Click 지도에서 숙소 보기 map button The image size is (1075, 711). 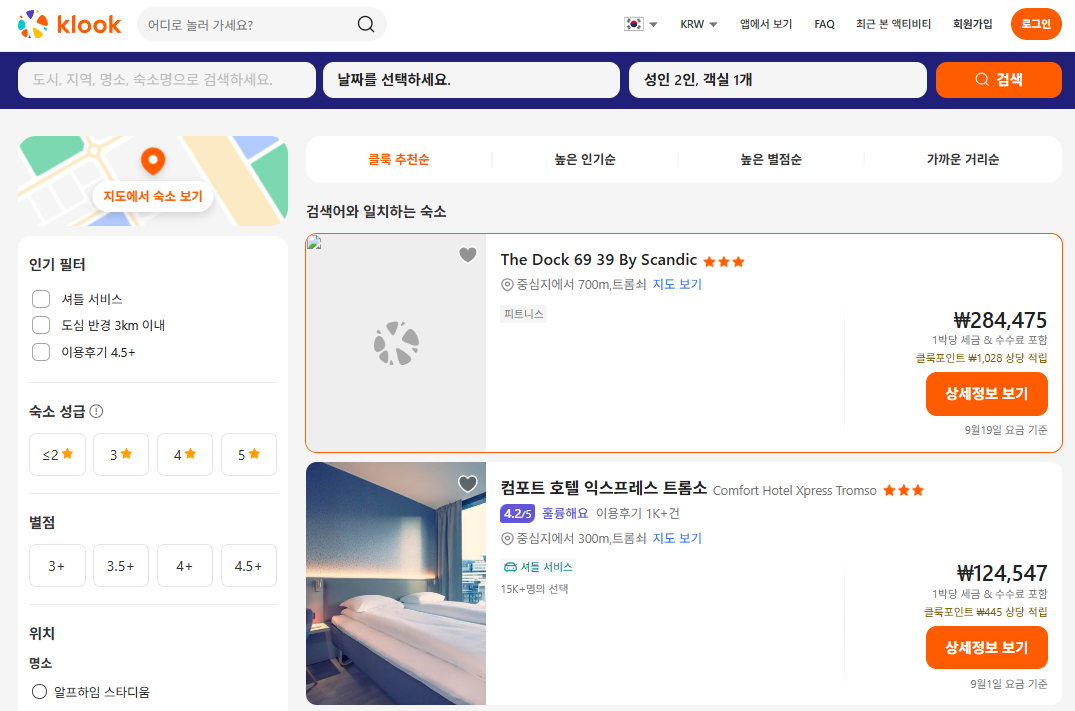(x=153, y=196)
